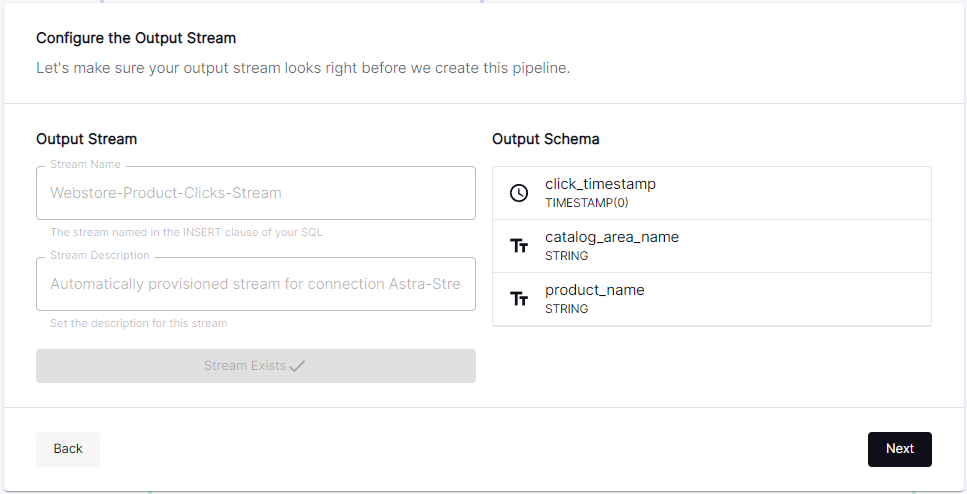The height and width of the screenshot is (494, 967).
Task: Select the product_name schema field name
Action: (594, 290)
